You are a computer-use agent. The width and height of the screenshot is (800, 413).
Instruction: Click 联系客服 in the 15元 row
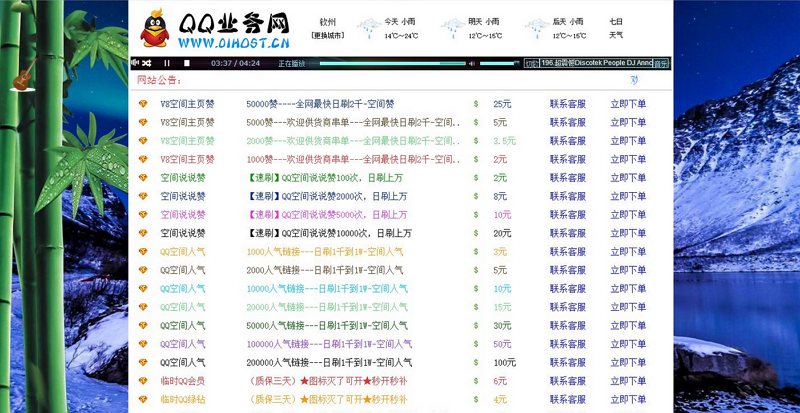point(567,307)
